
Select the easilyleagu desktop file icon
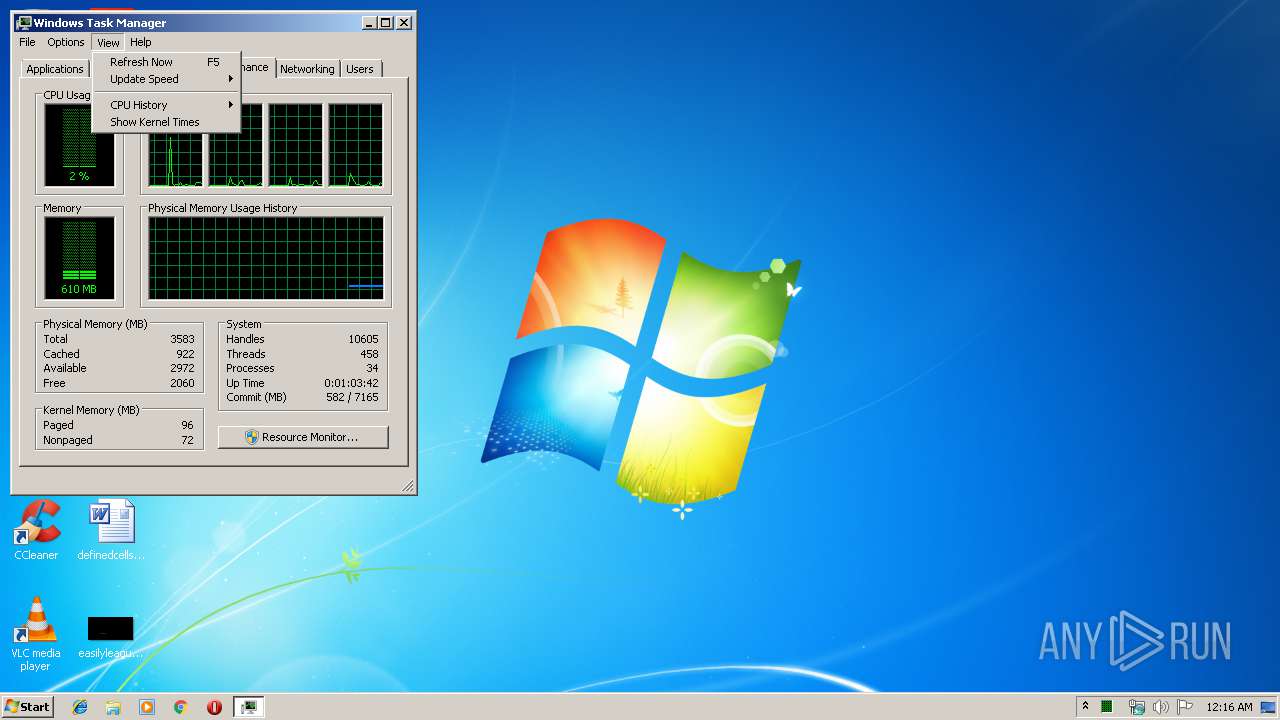(x=111, y=636)
